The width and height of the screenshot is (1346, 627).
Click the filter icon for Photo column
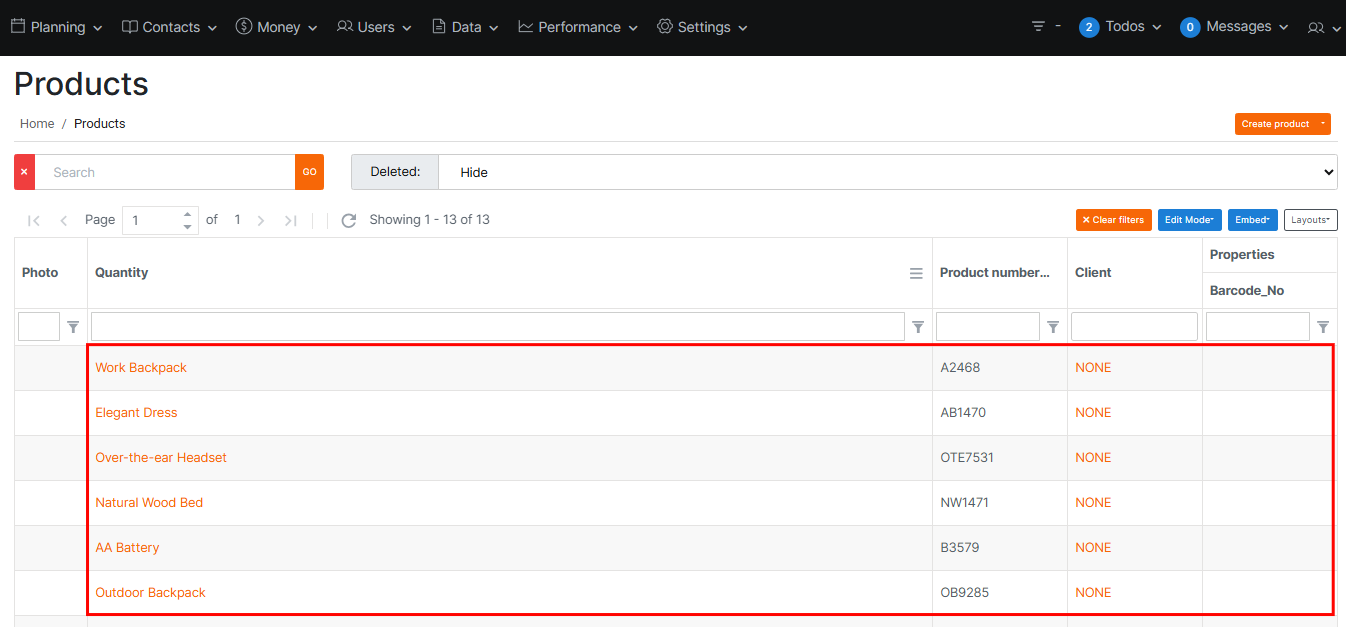(73, 327)
